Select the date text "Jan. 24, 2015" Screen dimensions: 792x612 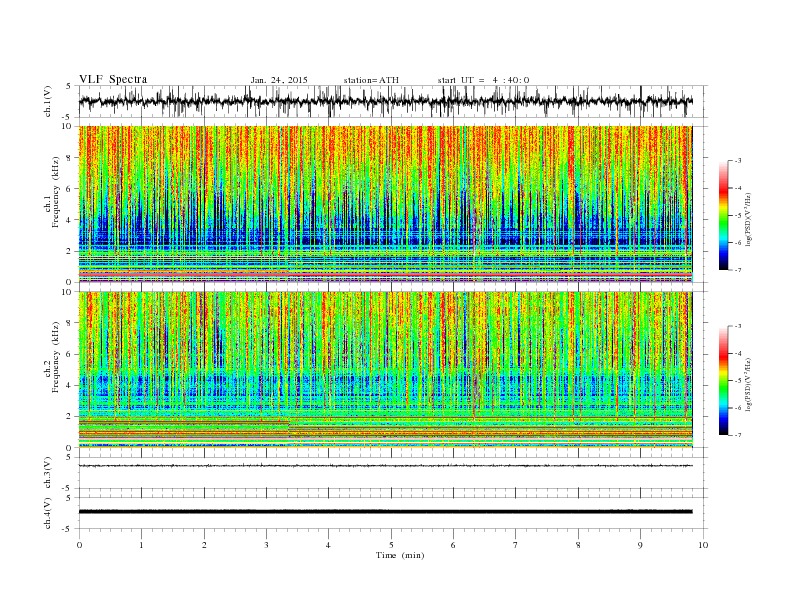279,80
